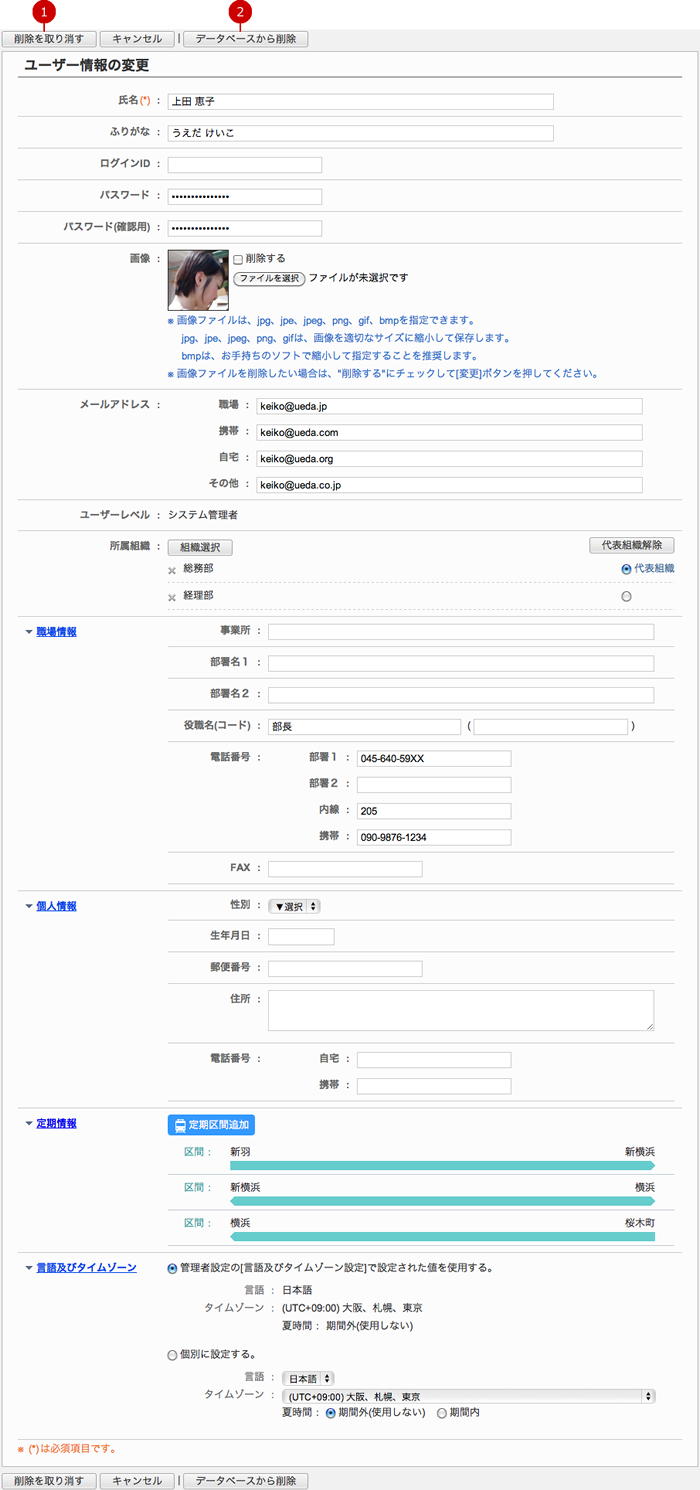Open the タイムゾーン dropdown list
Screen dimensions: 700x1490
469,1396
